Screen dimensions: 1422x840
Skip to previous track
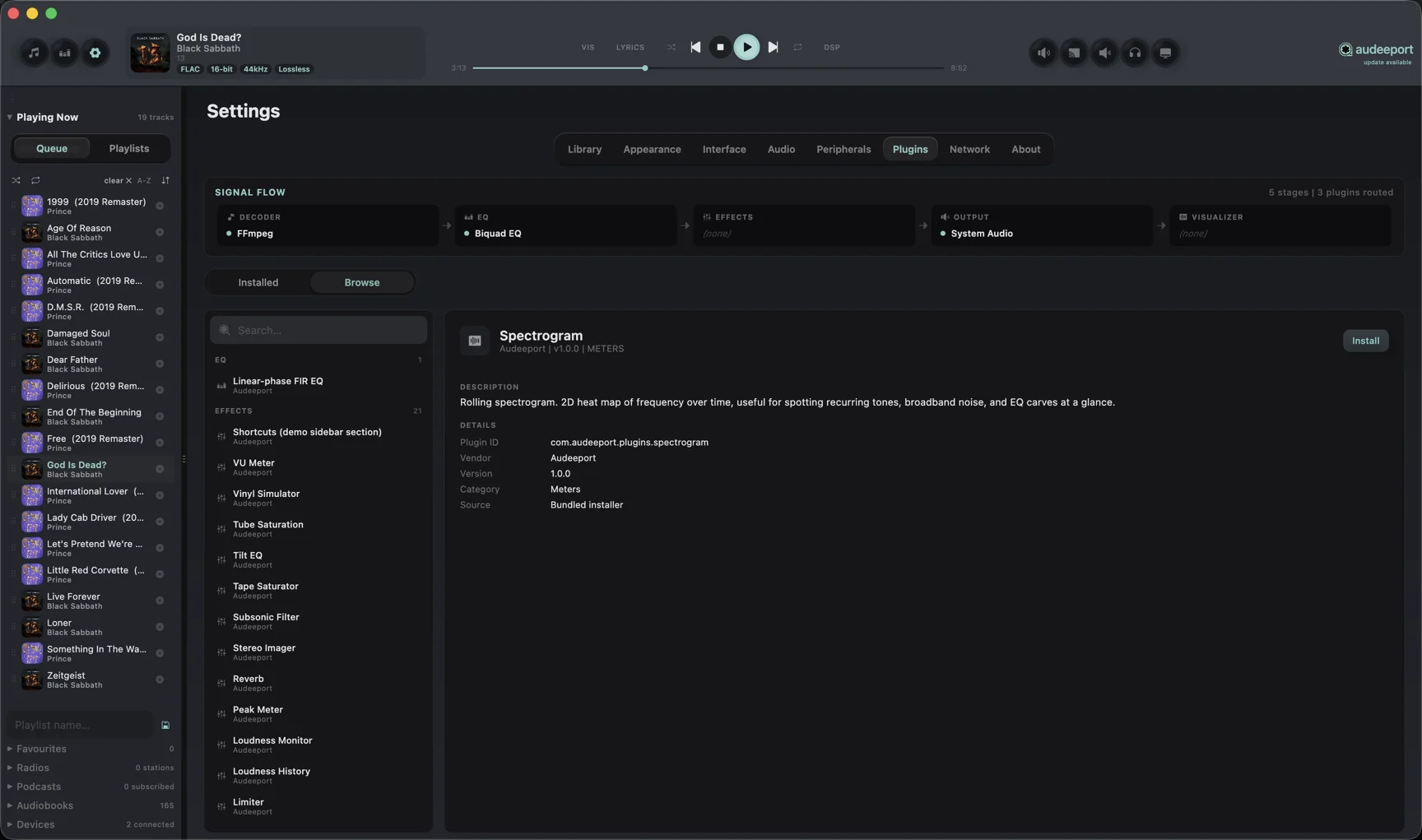click(695, 47)
